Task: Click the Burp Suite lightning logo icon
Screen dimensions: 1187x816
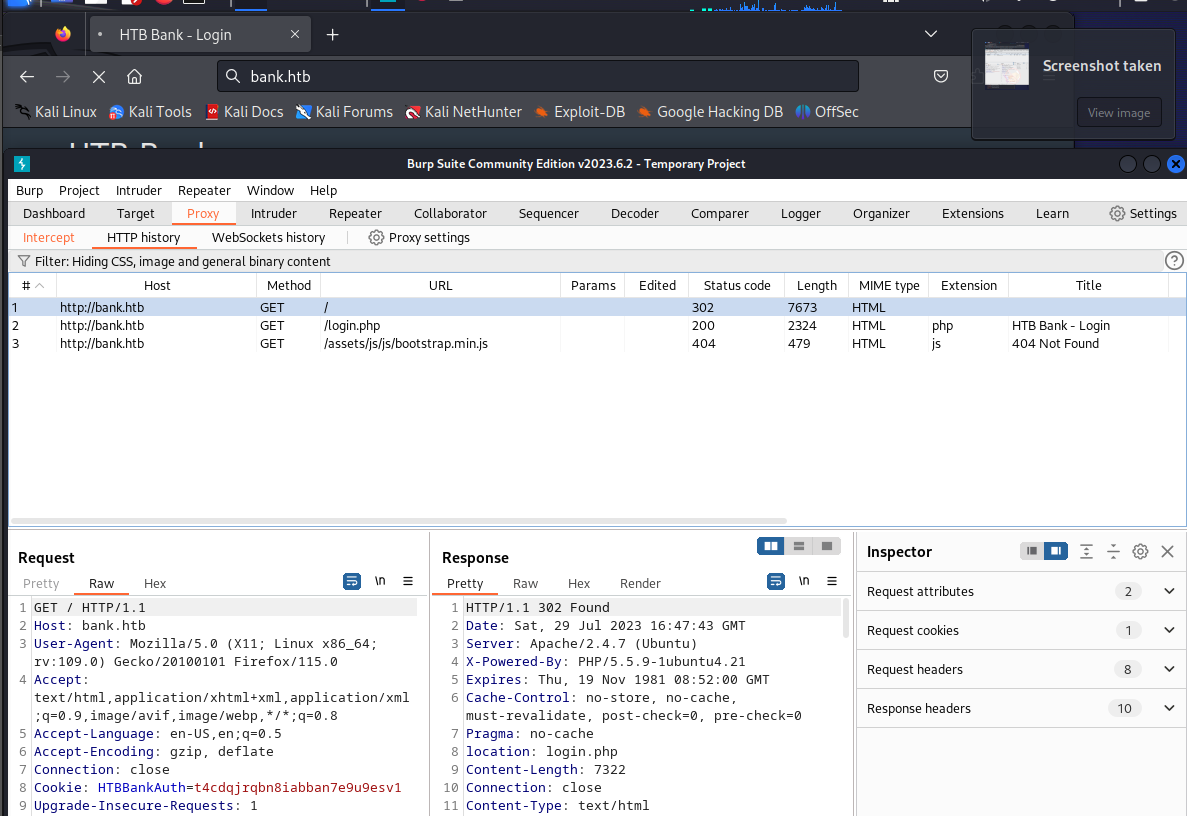Action: click(22, 164)
